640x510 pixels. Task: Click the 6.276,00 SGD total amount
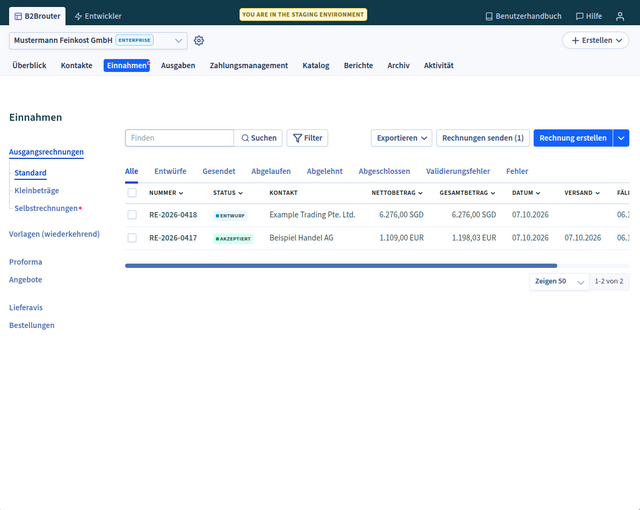point(474,215)
